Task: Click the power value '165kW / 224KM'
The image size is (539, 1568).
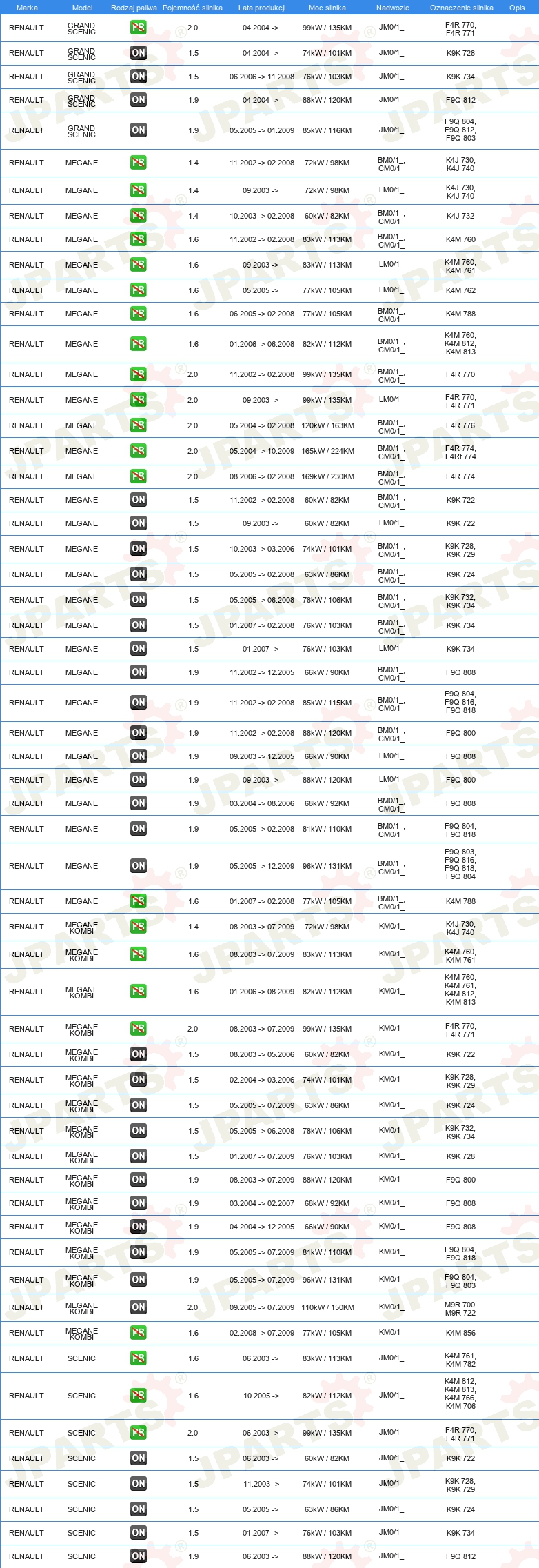Action: pyautogui.click(x=327, y=451)
